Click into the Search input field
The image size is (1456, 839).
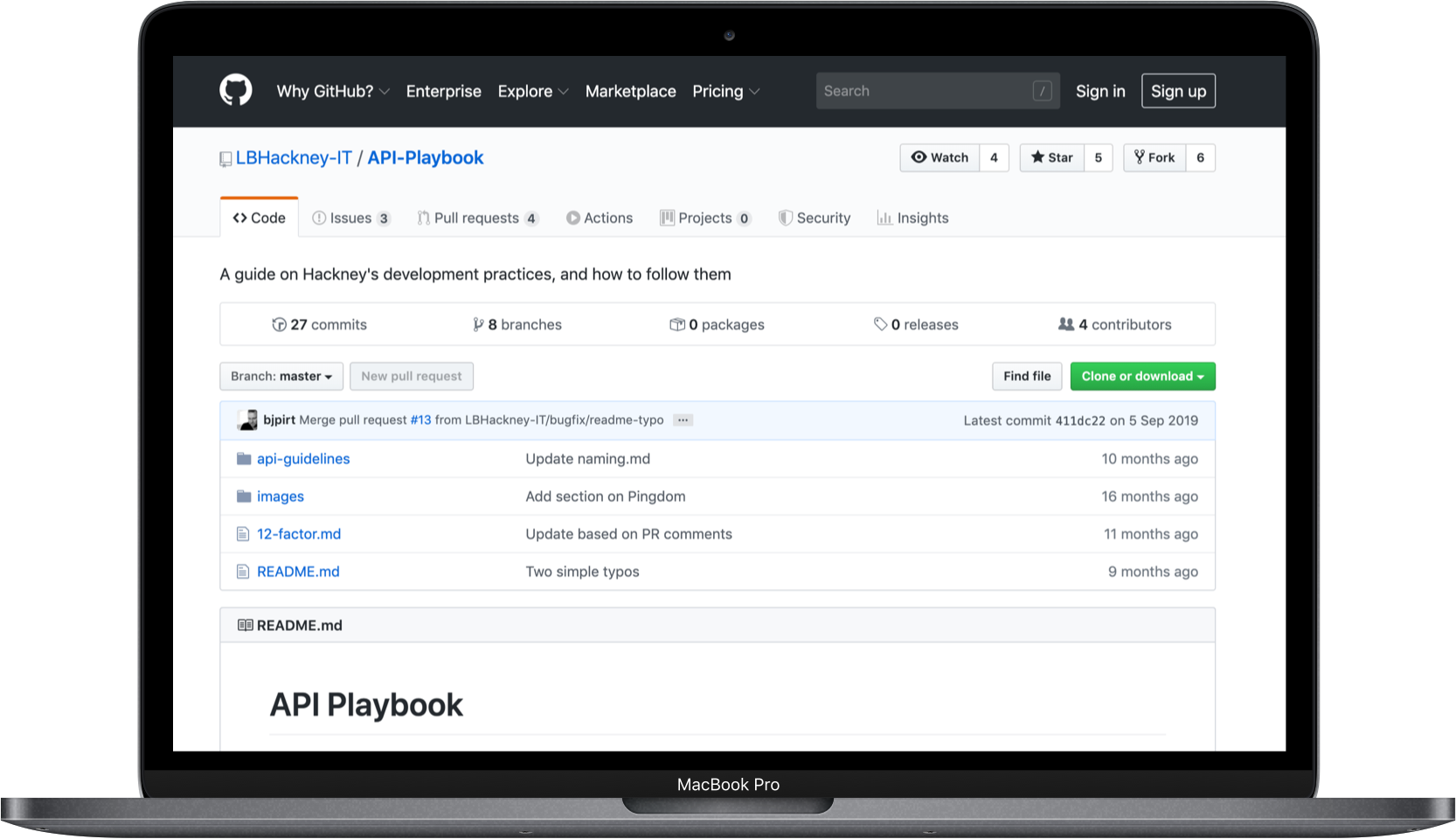[938, 91]
